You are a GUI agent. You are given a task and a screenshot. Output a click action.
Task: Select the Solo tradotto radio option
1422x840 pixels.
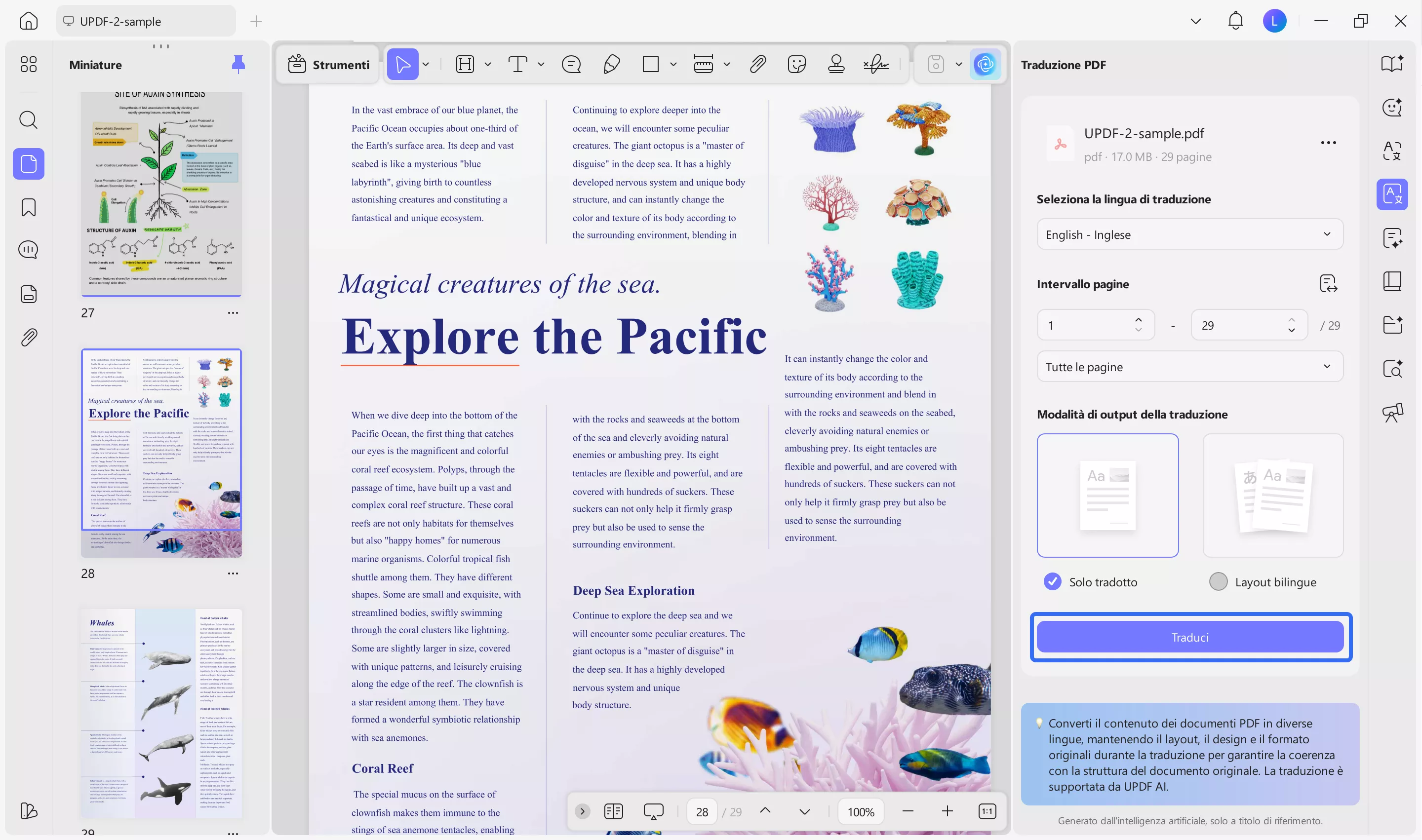1052,581
